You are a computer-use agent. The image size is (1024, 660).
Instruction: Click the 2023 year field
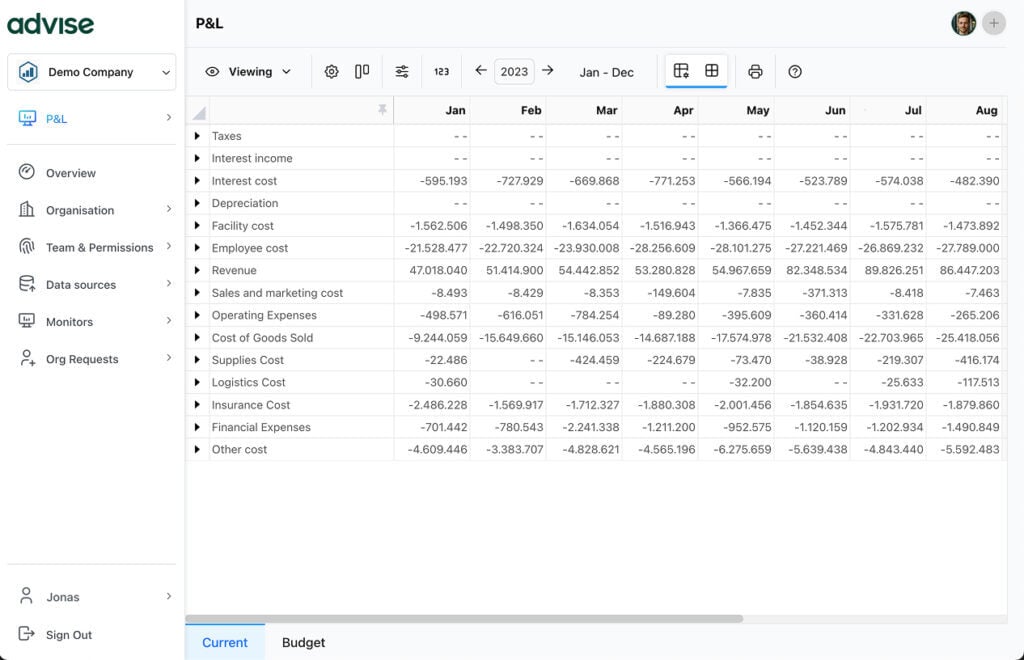(514, 72)
